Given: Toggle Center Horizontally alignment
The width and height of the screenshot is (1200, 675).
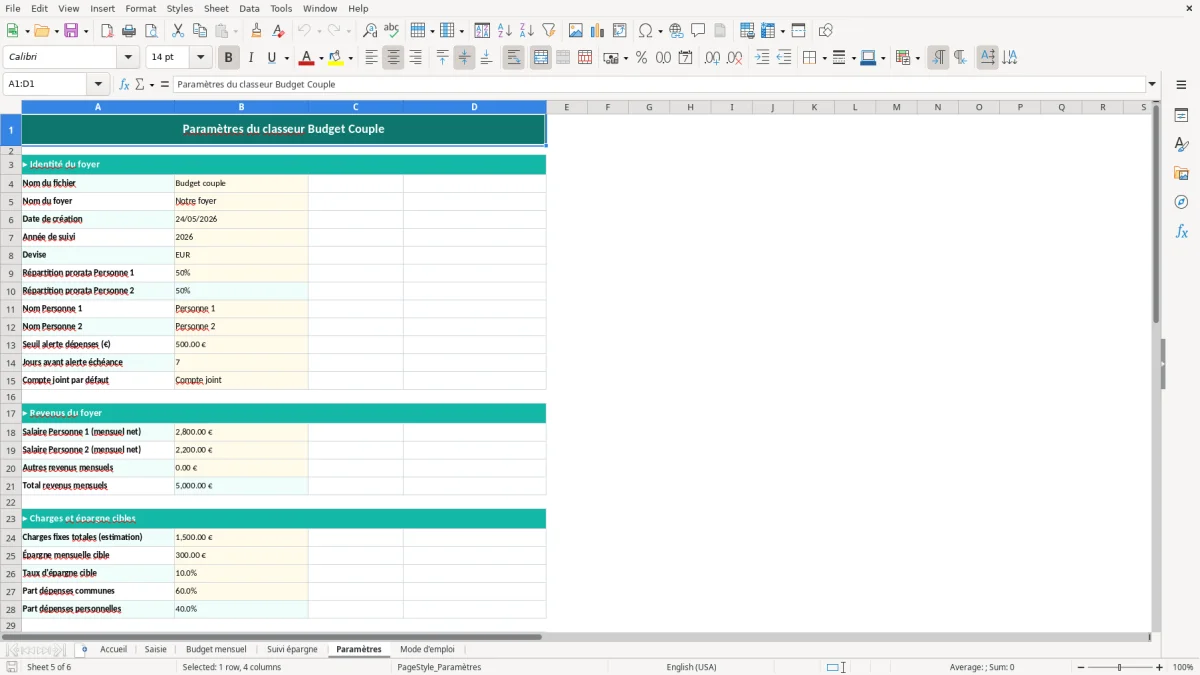Looking at the screenshot, I should [393, 58].
